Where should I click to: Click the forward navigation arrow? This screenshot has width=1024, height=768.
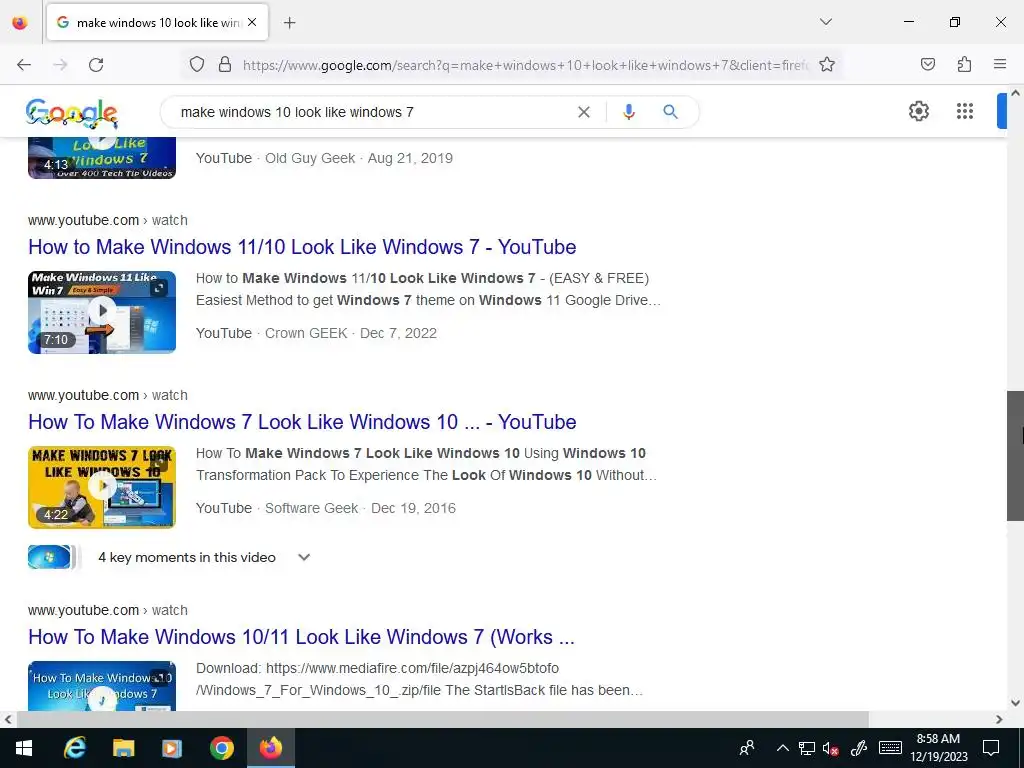click(x=60, y=65)
